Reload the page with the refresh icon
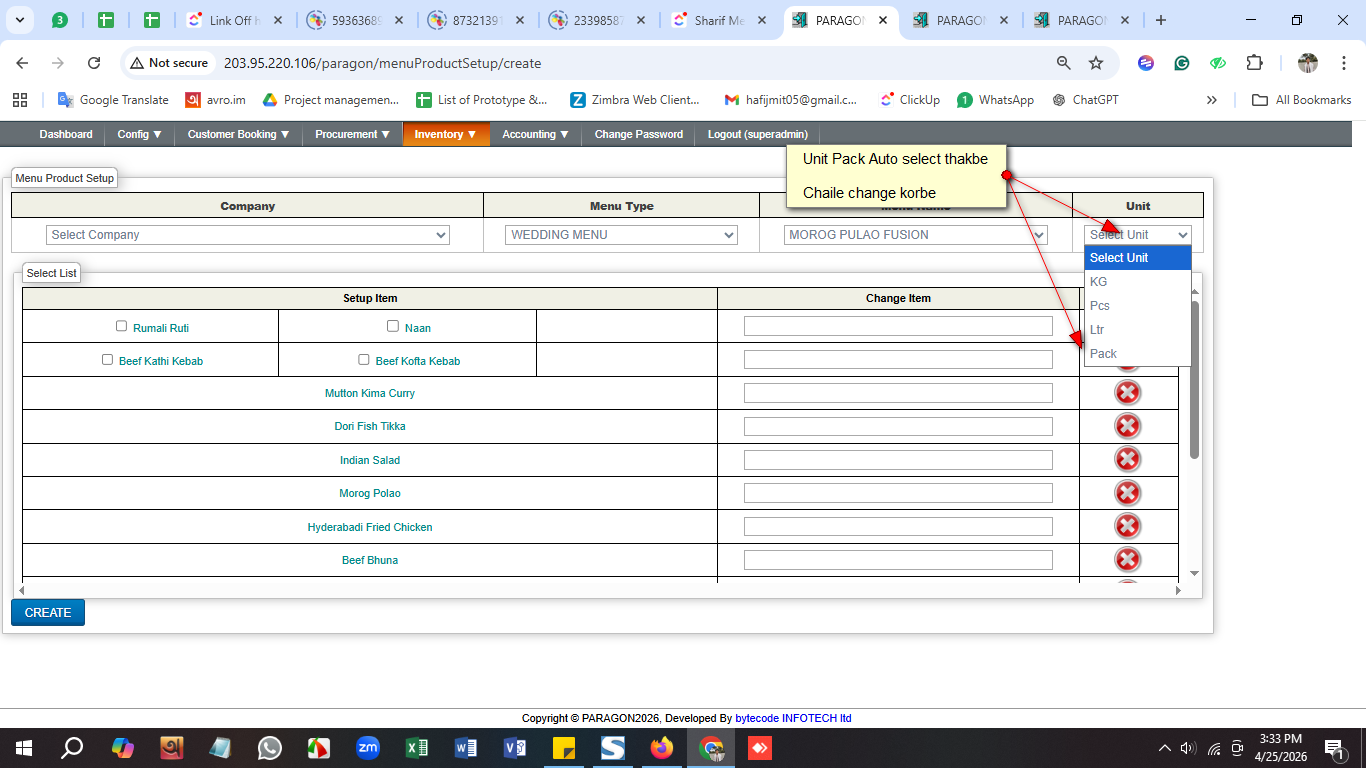 pos(94,63)
